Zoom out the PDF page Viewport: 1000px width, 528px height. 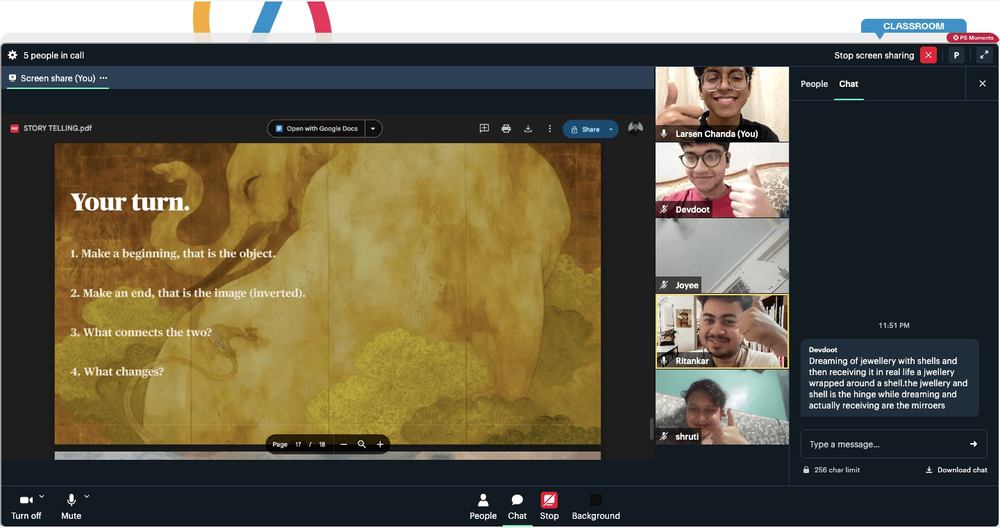(344, 444)
